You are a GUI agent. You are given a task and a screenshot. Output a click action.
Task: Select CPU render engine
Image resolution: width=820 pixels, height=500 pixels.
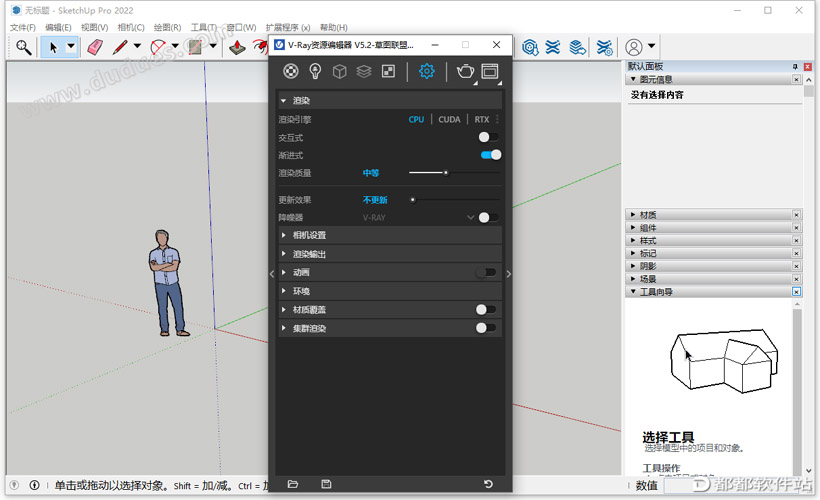coord(416,120)
